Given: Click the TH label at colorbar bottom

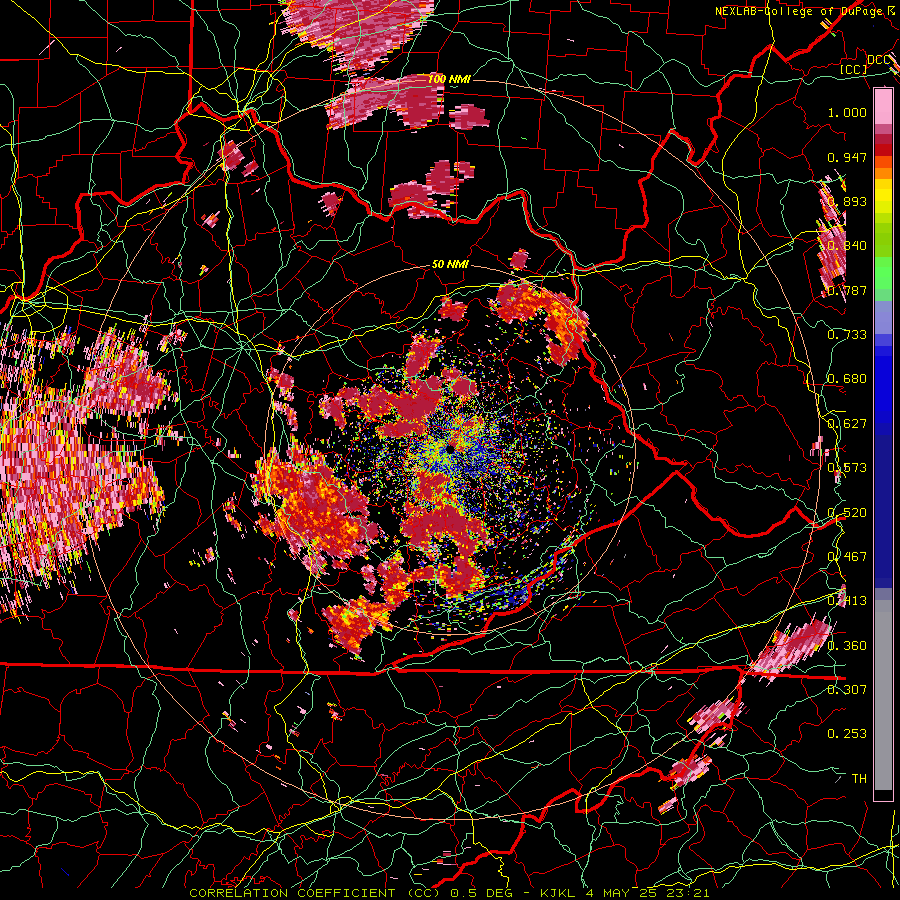Looking at the screenshot, I should (859, 779).
